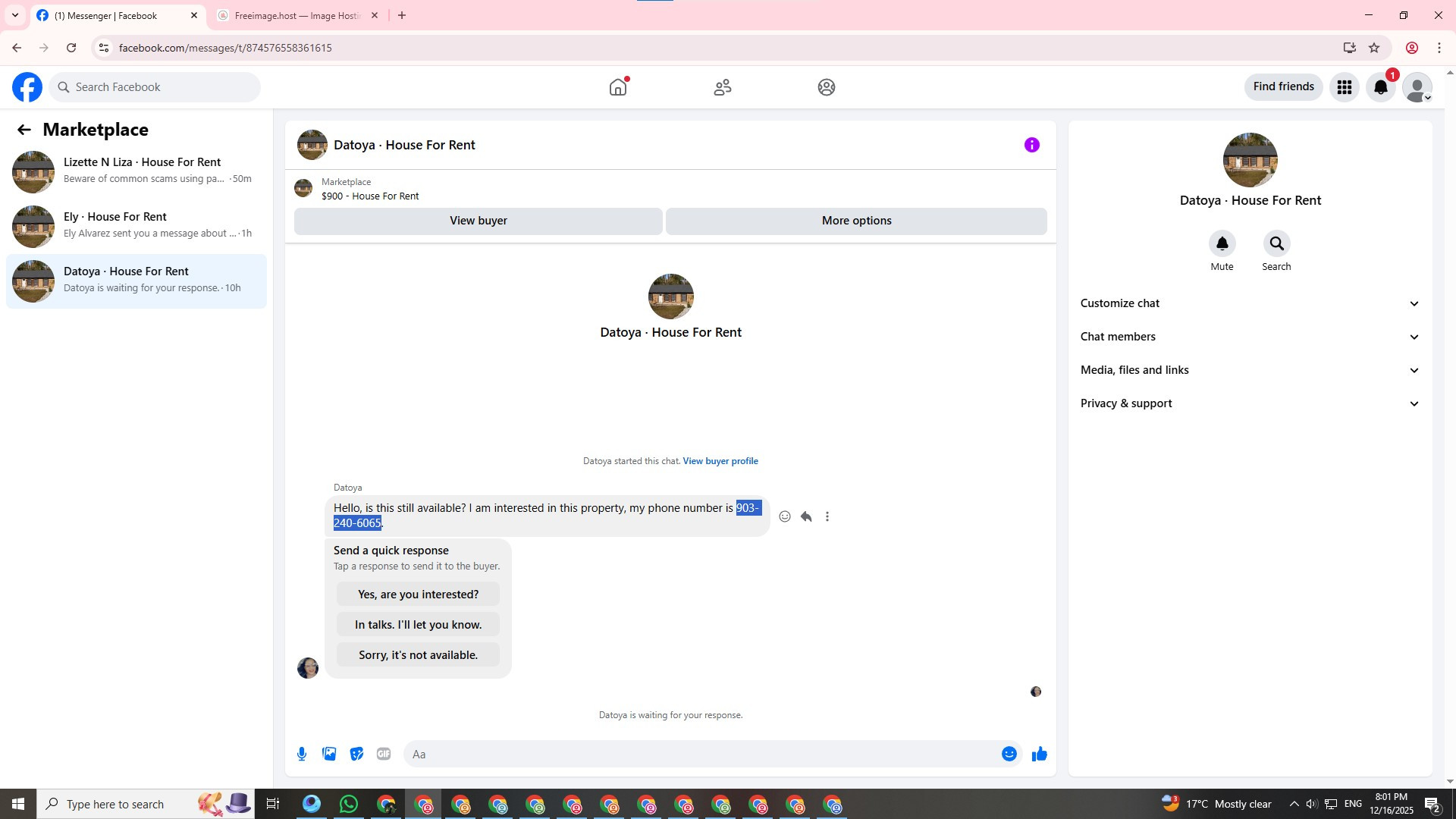Open the Chrome profile icon
This screenshot has width=1456, height=819.
point(1411,48)
